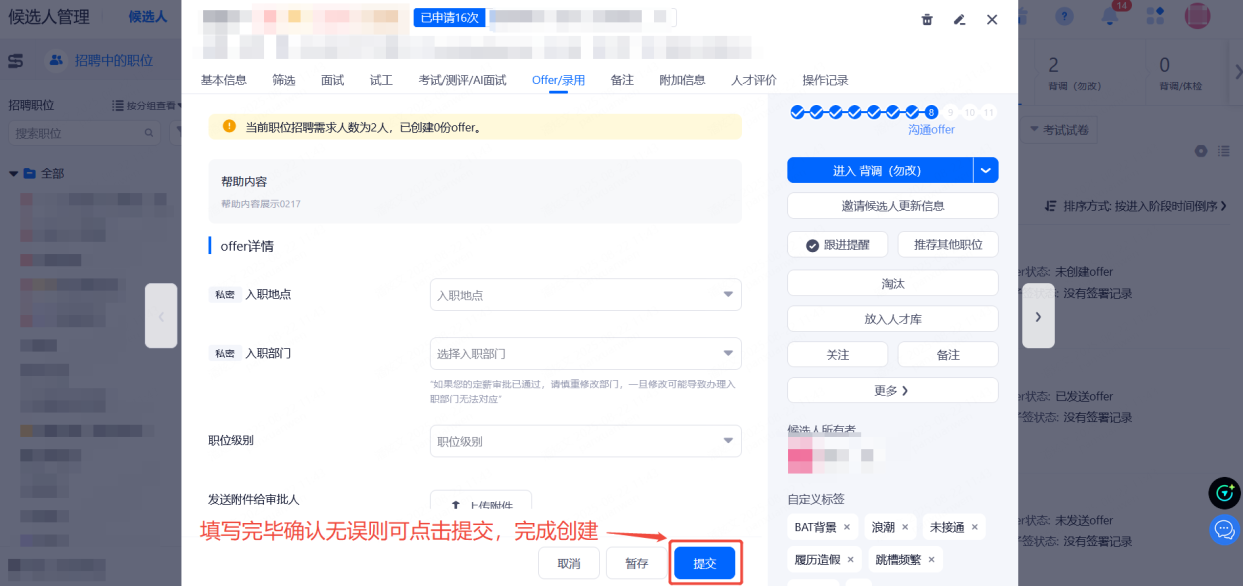
Task: Open the AI assistant floating icon
Action: [1224, 493]
